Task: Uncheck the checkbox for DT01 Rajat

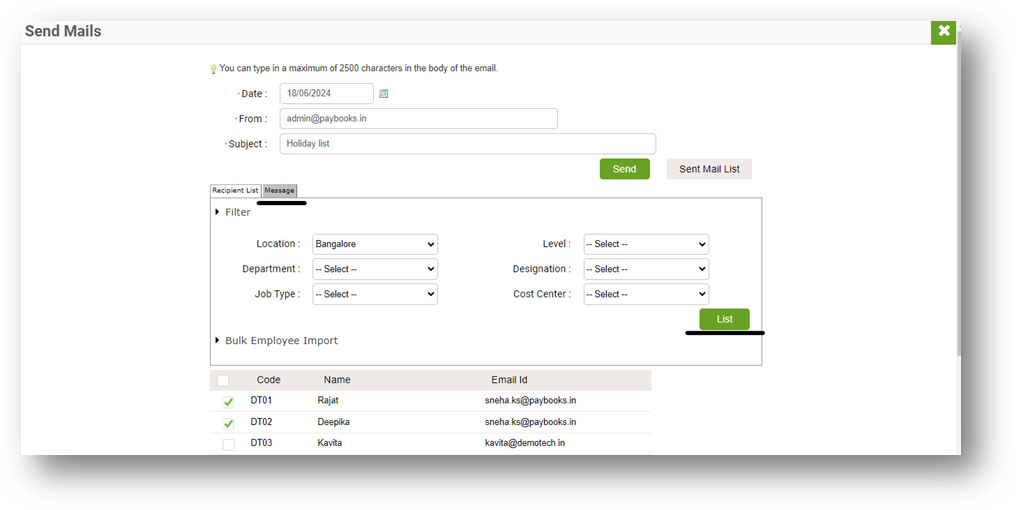Action: (228, 402)
